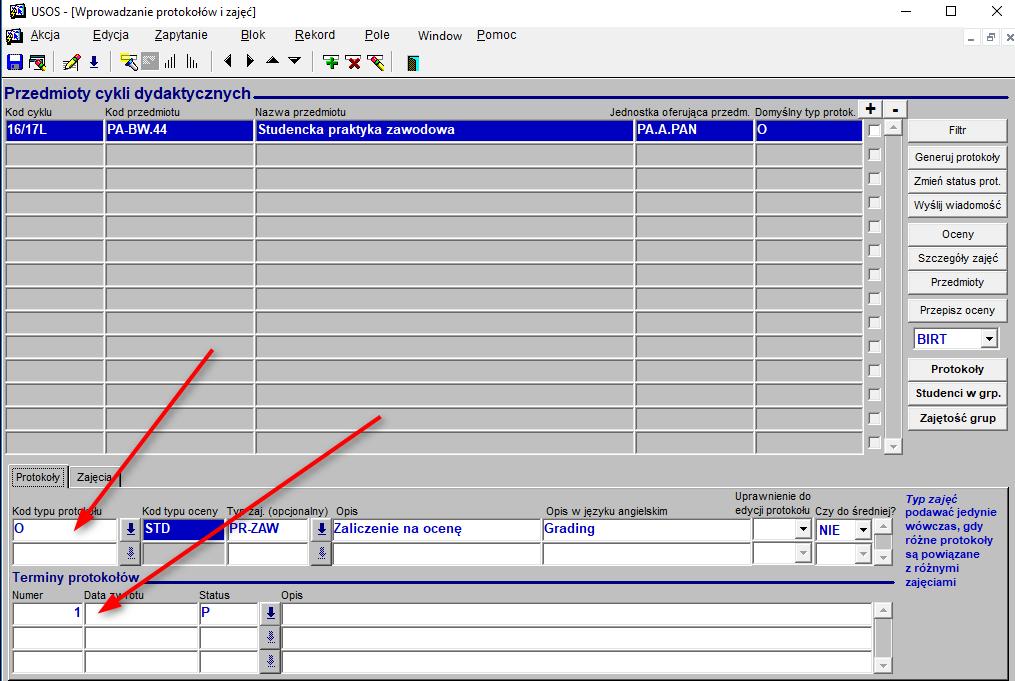Click the Studenci w grp. button

coord(957,394)
